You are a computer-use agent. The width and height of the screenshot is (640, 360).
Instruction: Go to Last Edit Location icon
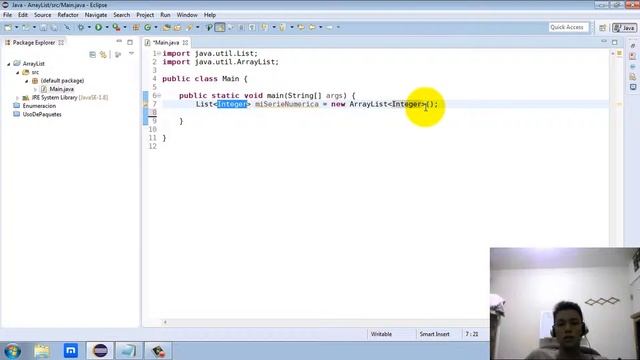tap(301, 27)
